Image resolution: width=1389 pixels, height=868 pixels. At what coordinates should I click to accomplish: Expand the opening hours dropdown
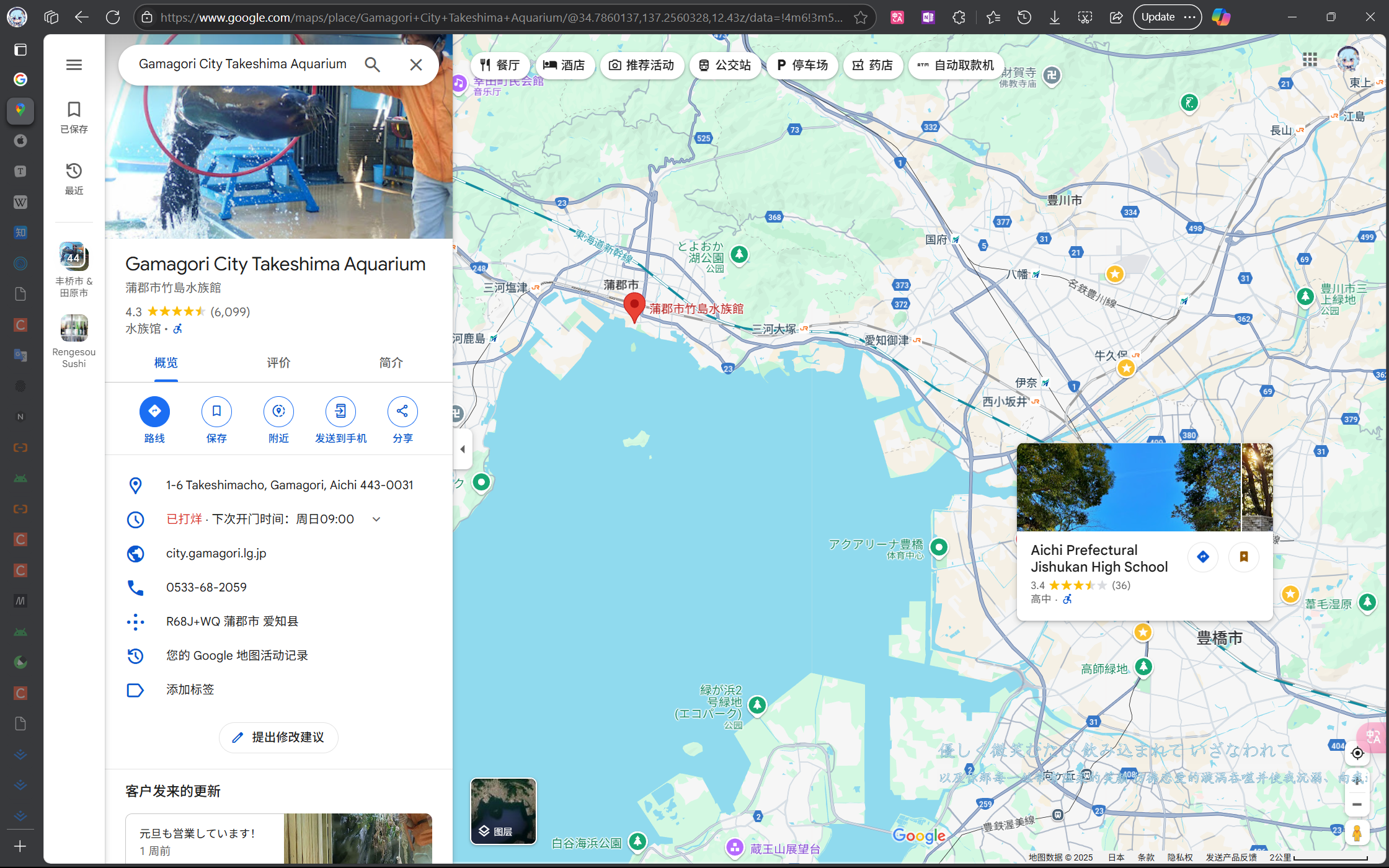coord(376,519)
